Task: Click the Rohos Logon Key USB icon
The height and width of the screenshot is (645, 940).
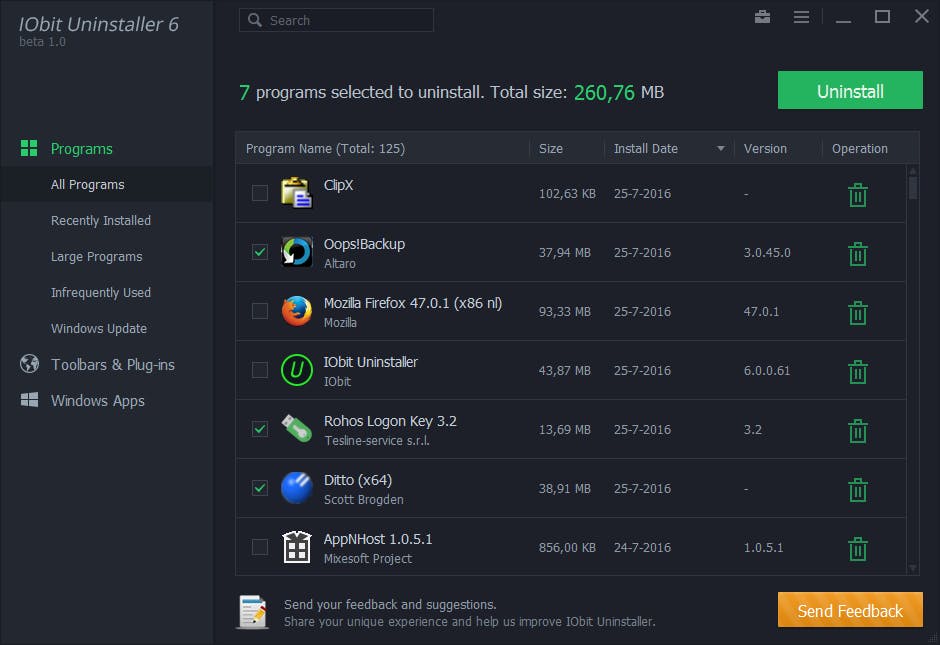Action: tap(297, 429)
